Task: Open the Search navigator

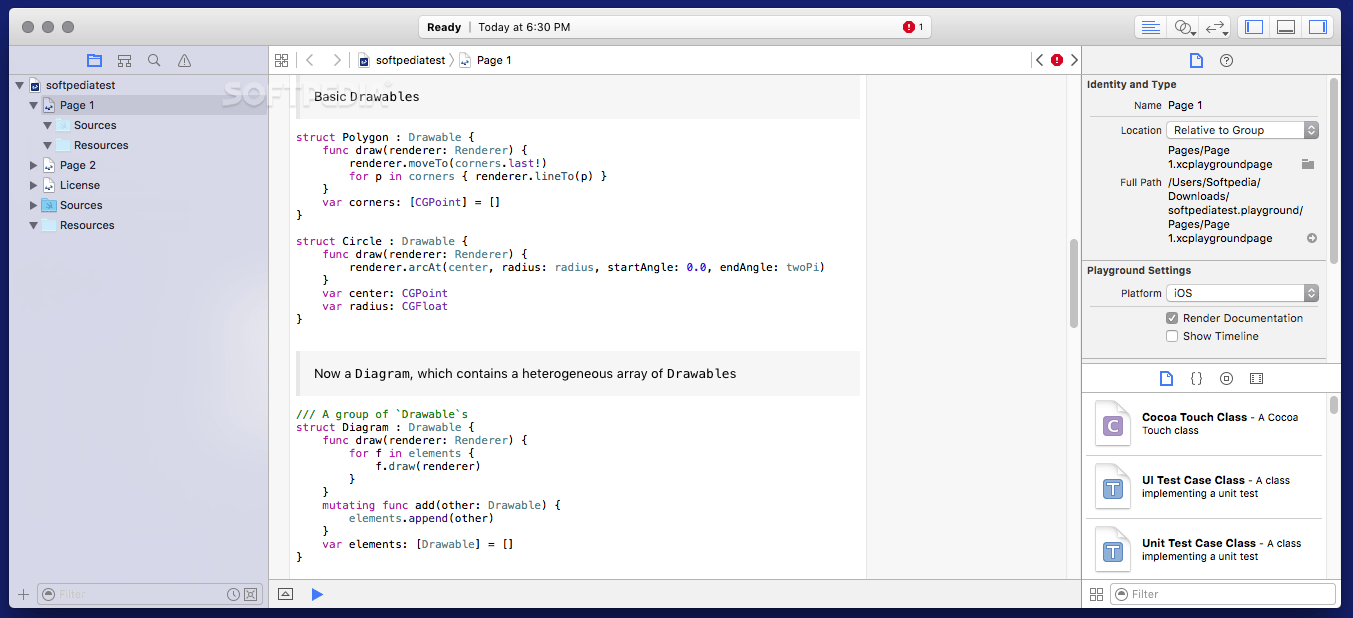Action: coord(154,60)
